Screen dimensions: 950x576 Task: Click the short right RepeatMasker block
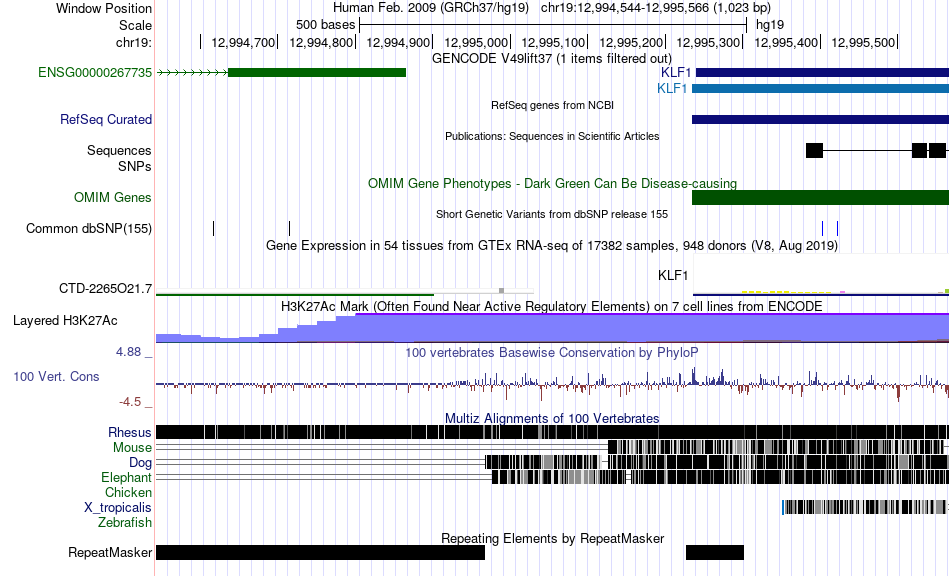click(x=715, y=552)
